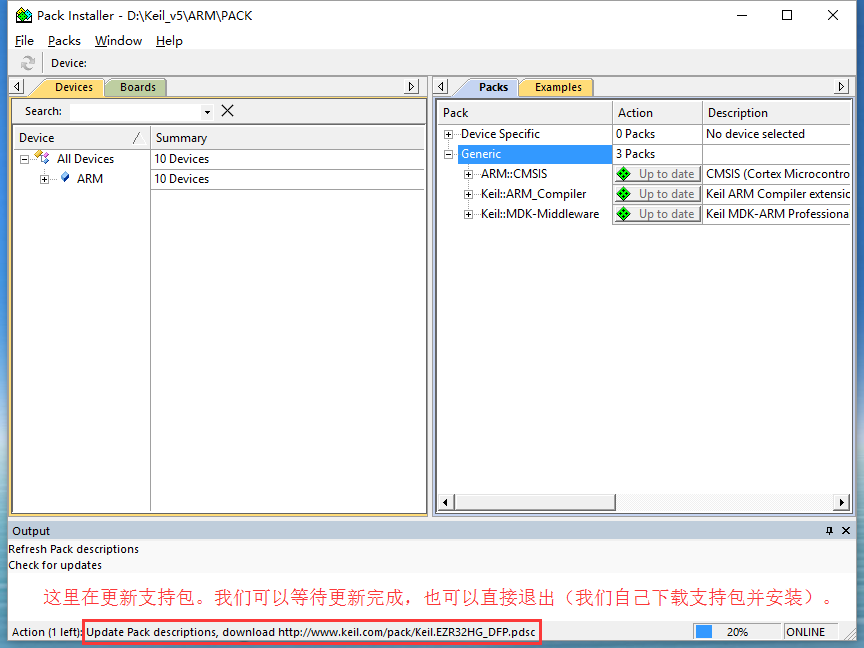Click CMSIS (Cortex Microcontro description cell

[777, 174]
